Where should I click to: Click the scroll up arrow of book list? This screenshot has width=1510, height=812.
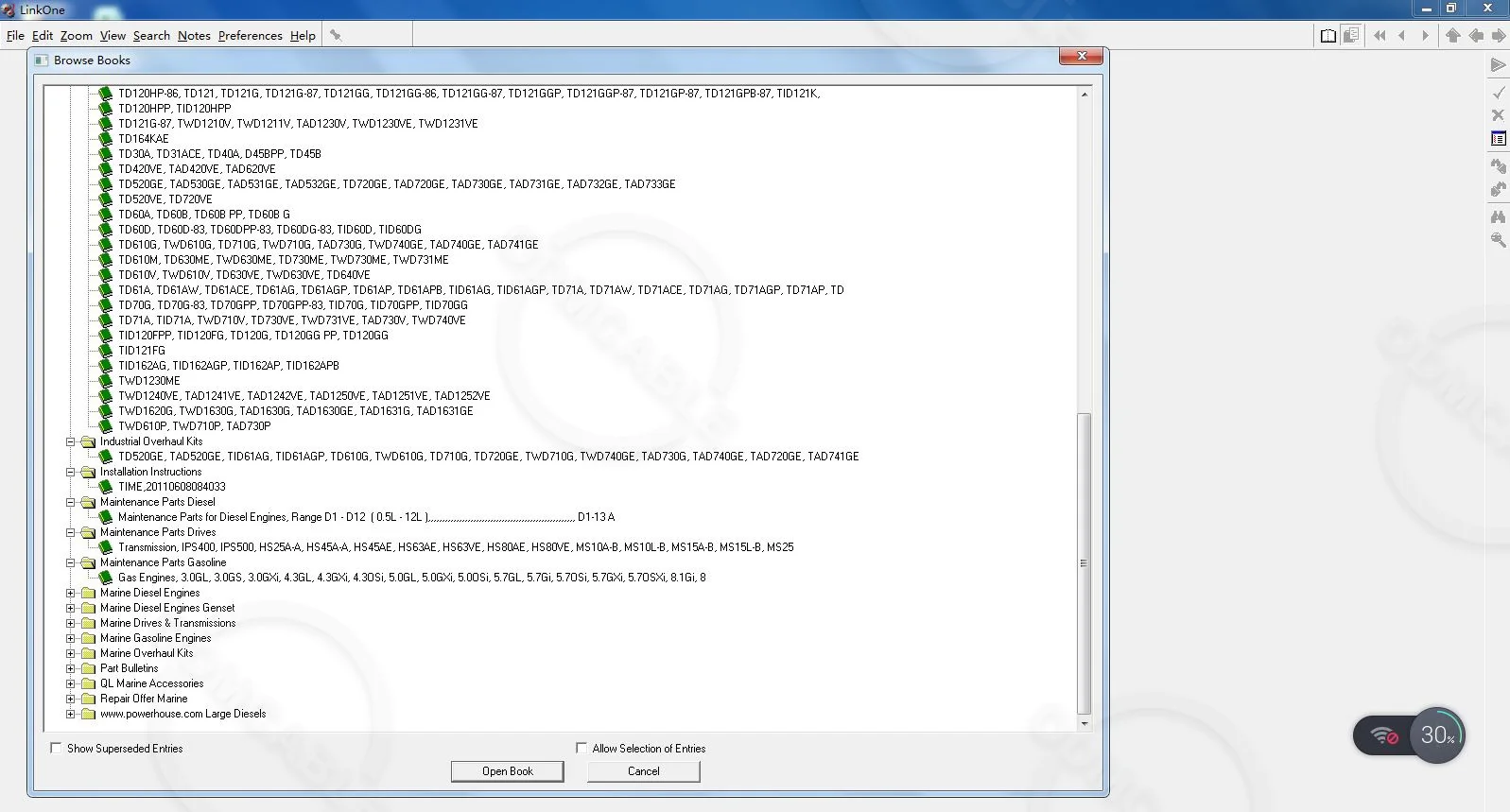pyautogui.click(x=1085, y=94)
